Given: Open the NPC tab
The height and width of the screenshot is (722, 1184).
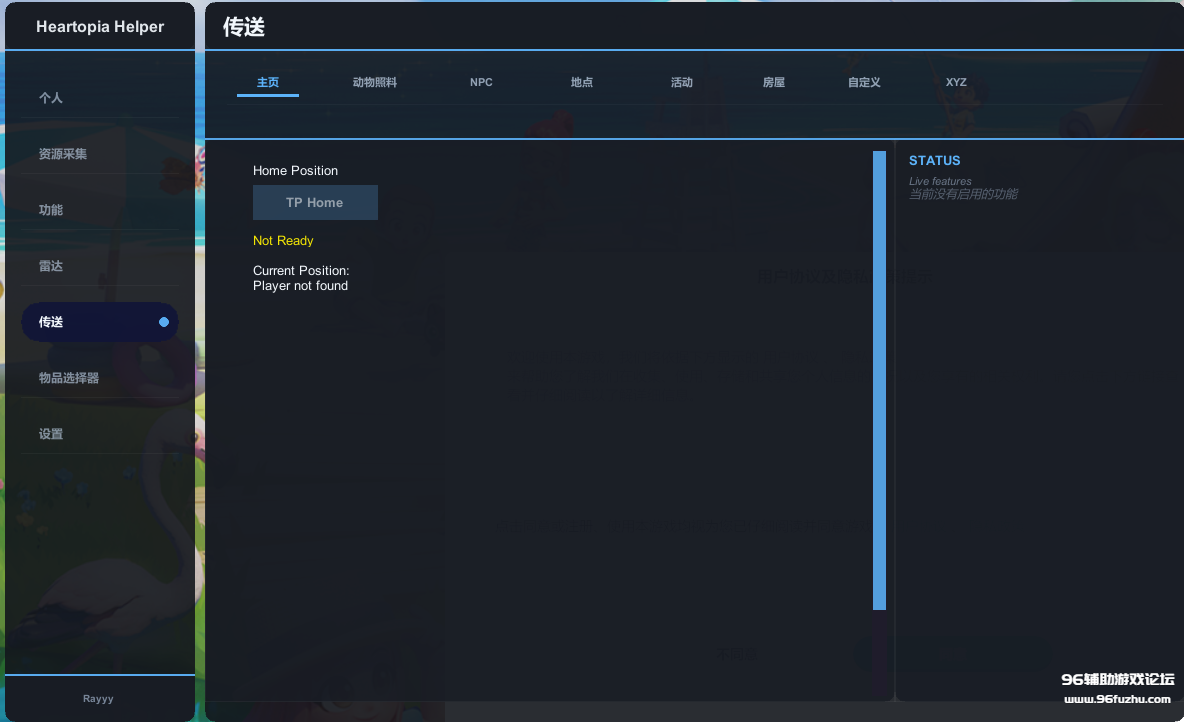Looking at the screenshot, I should pos(481,82).
